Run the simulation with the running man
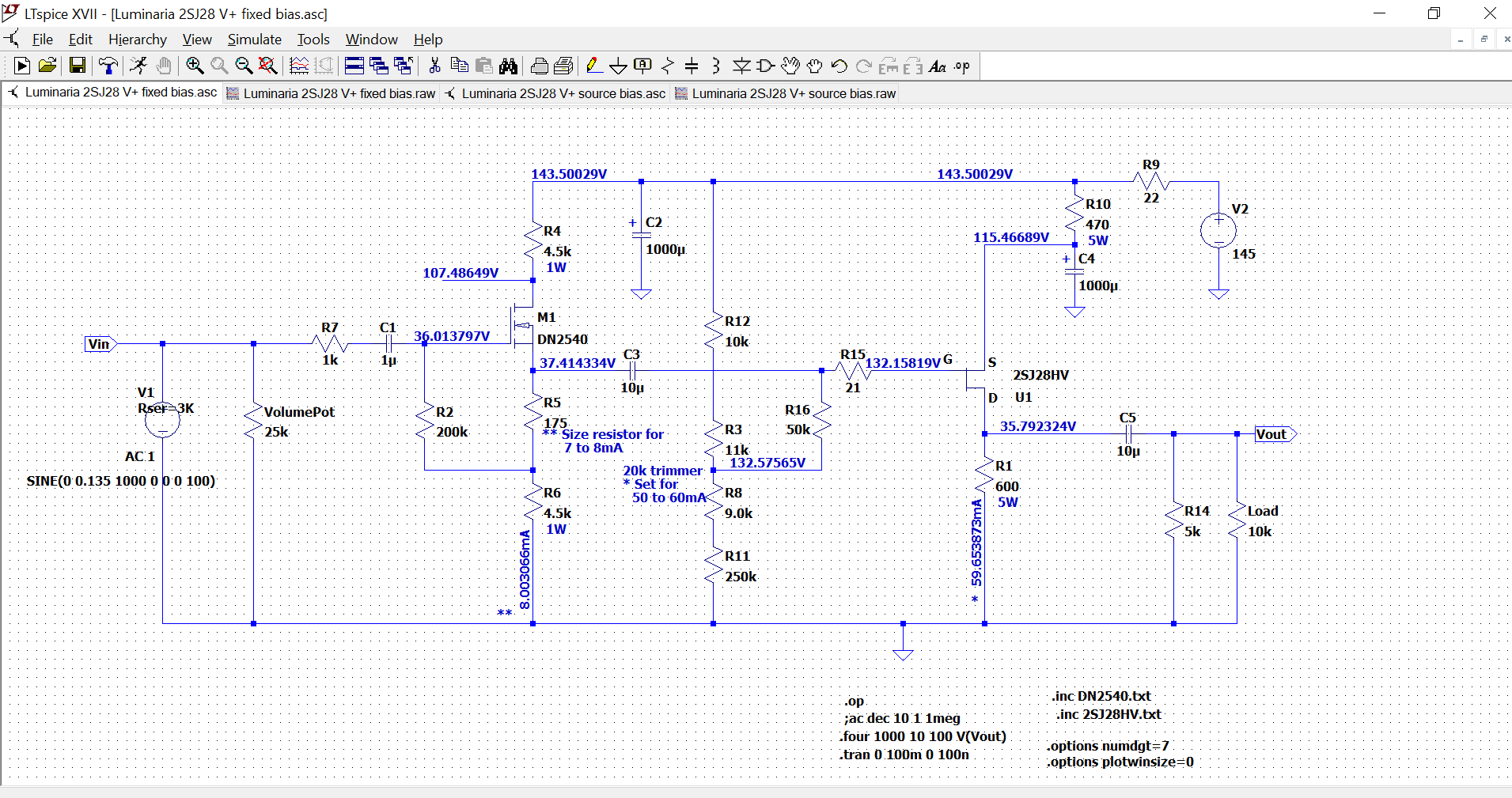Image resolution: width=1512 pixels, height=798 pixels. pyautogui.click(x=138, y=66)
